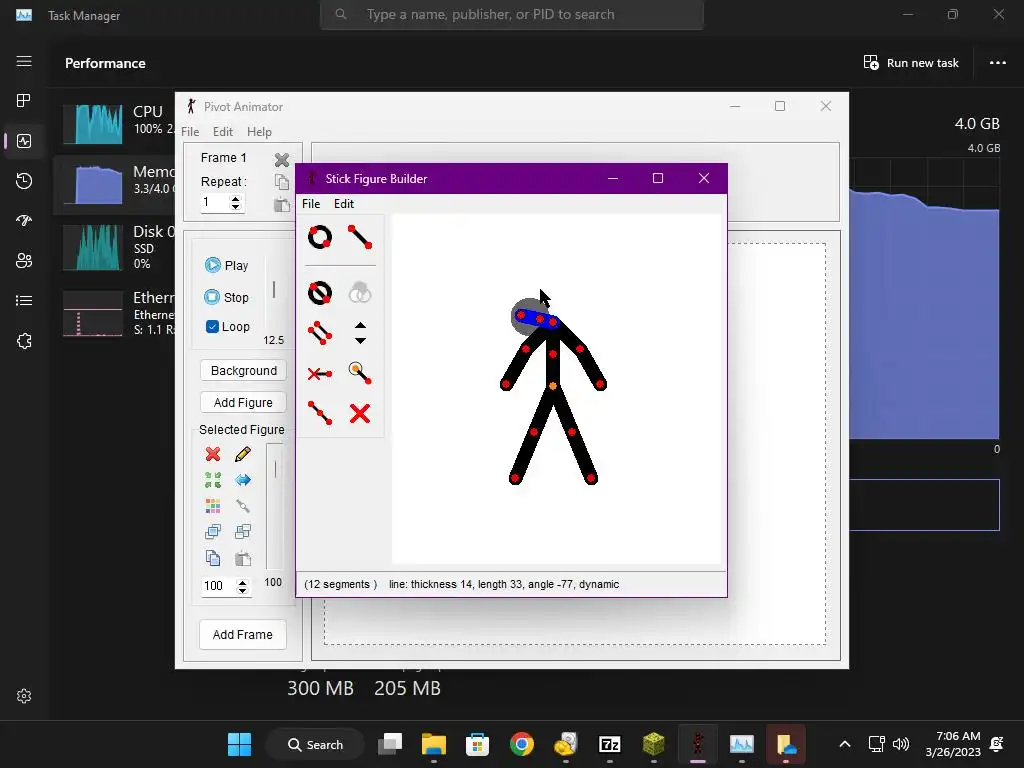This screenshot has height=768, width=1024.
Task: Delete frame with the gray X icon
Action: pos(281,159)
